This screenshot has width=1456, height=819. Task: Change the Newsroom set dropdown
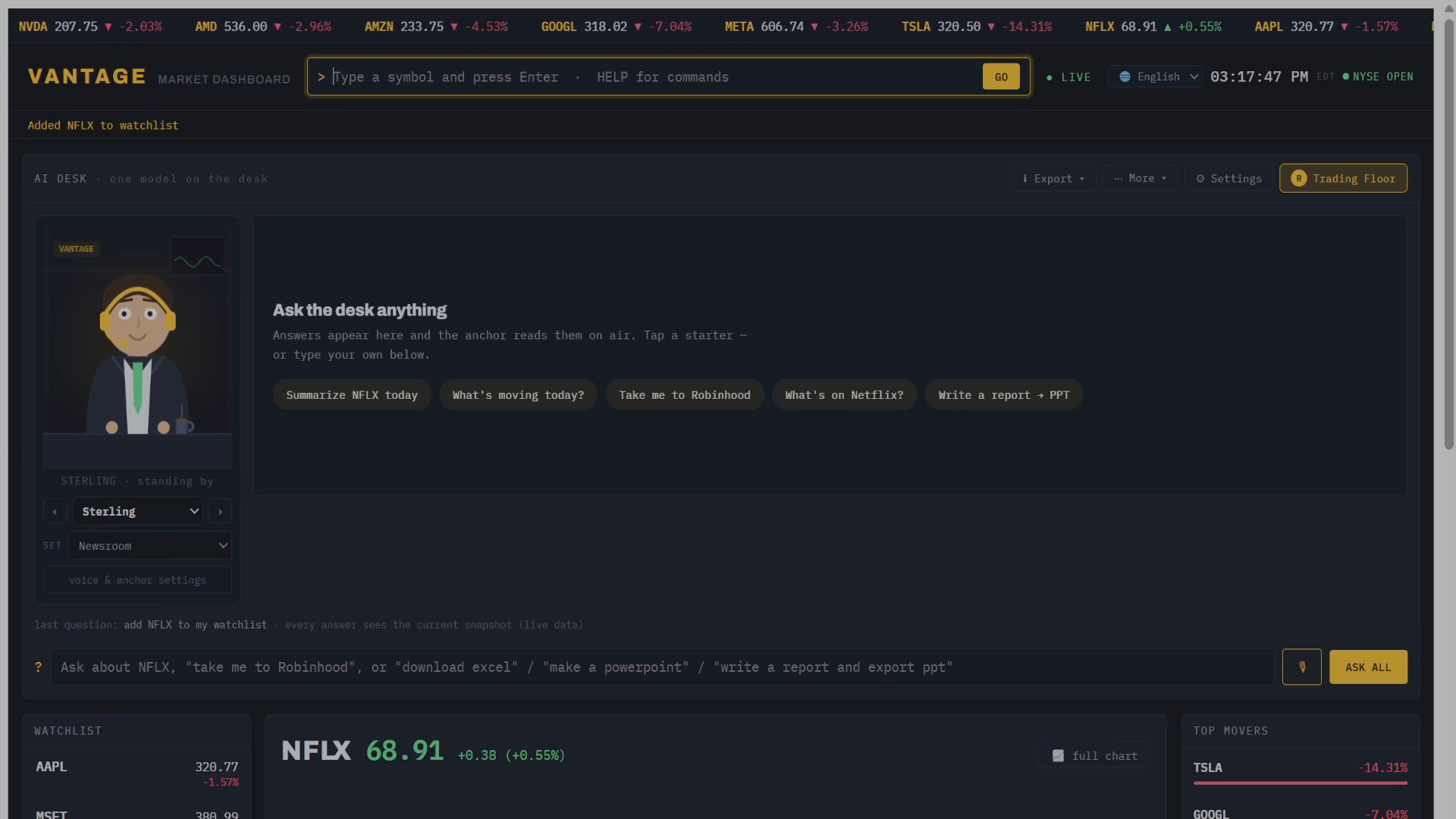[149, 545]
